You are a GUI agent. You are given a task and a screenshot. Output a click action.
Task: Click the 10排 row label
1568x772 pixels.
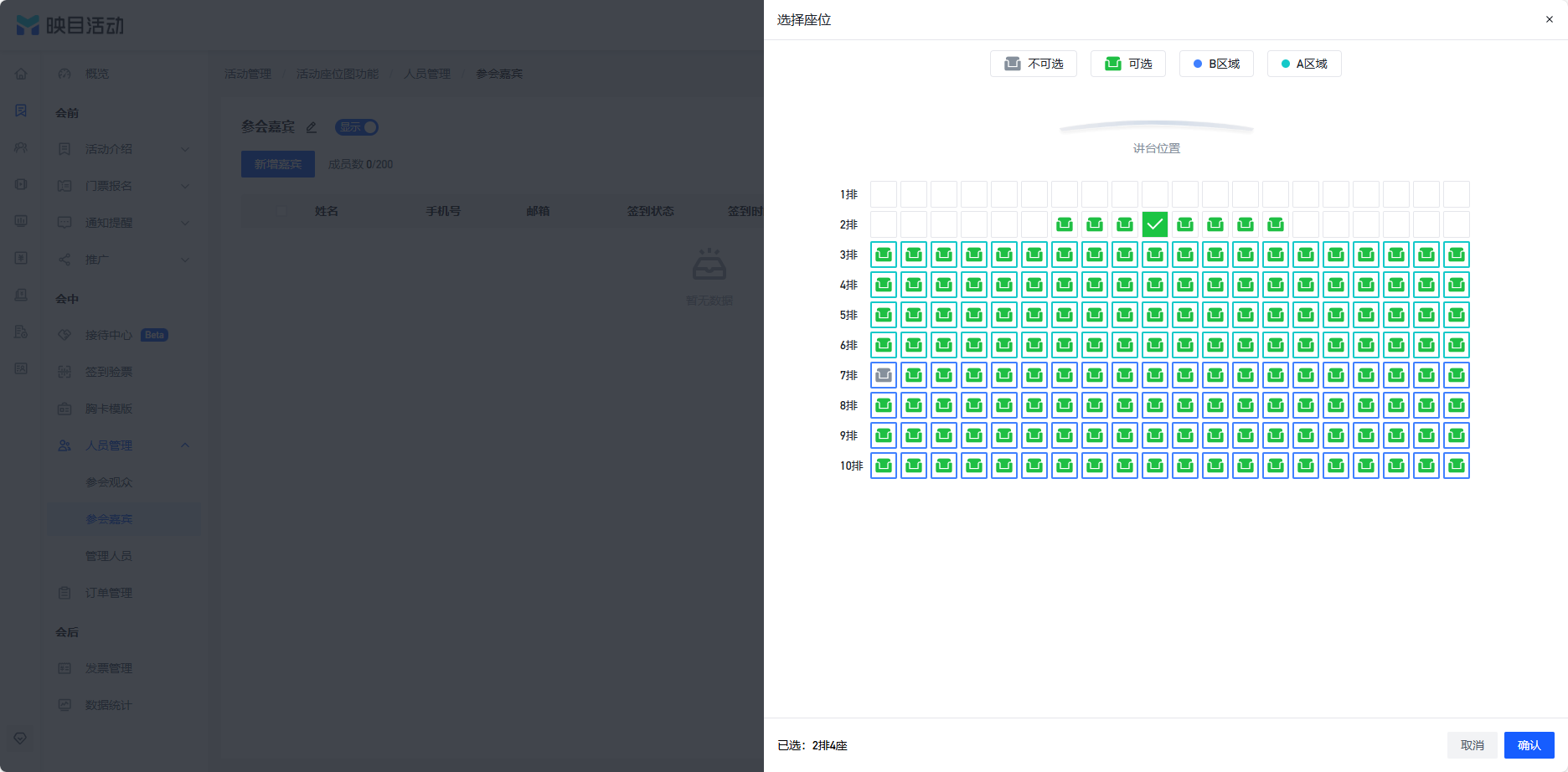click(x=852, y=466)
